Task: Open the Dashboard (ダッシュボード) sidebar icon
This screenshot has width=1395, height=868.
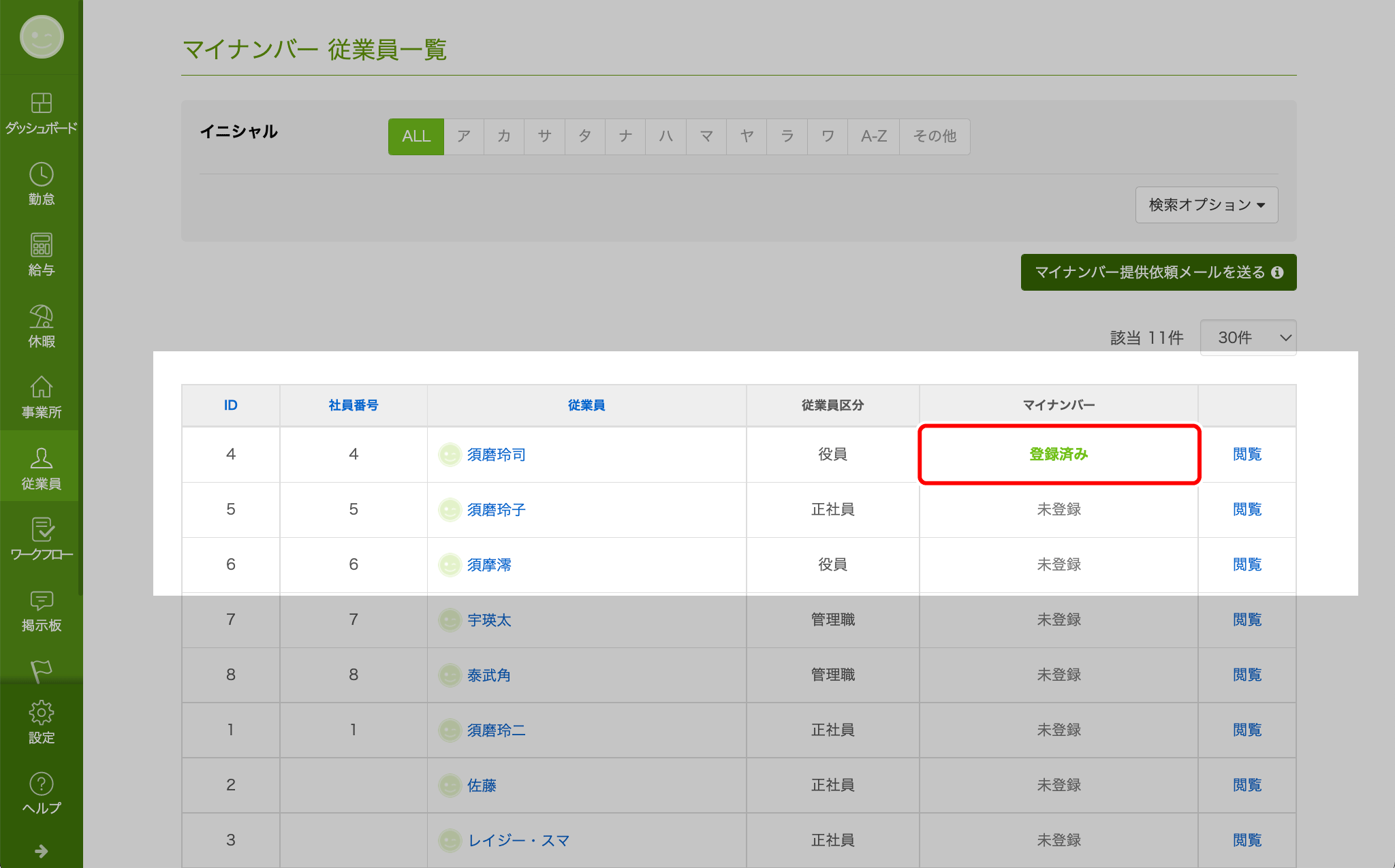Action: click(41, 103)
